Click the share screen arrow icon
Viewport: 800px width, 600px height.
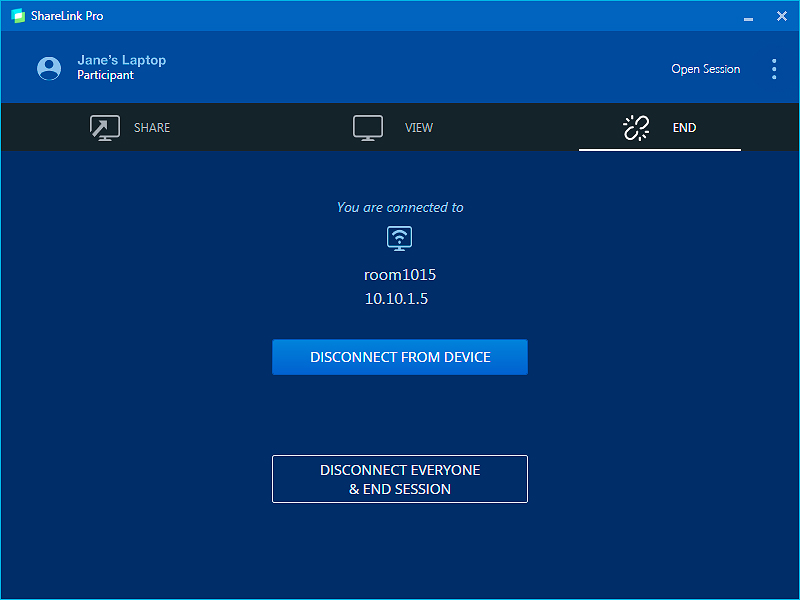coord(105,128)
